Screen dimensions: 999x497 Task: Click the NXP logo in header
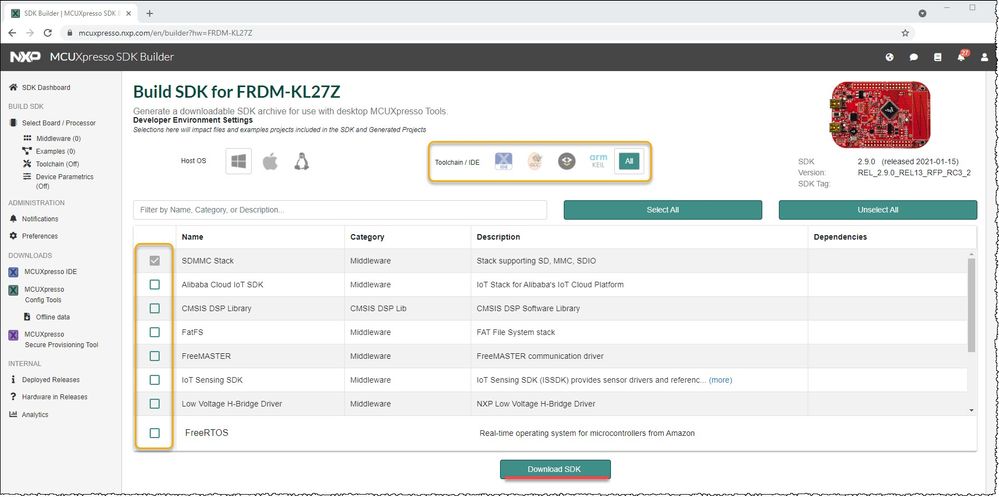pos(25,57)
